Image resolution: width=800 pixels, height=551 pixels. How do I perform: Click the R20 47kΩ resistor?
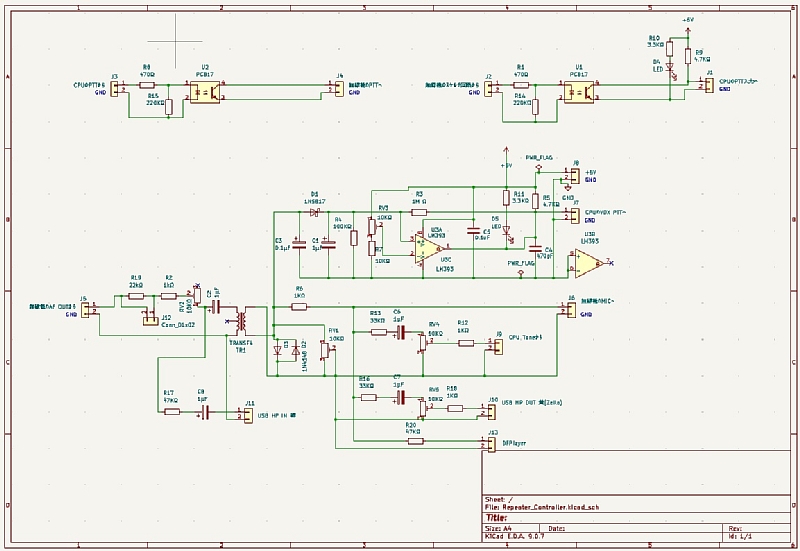[413, 440]
